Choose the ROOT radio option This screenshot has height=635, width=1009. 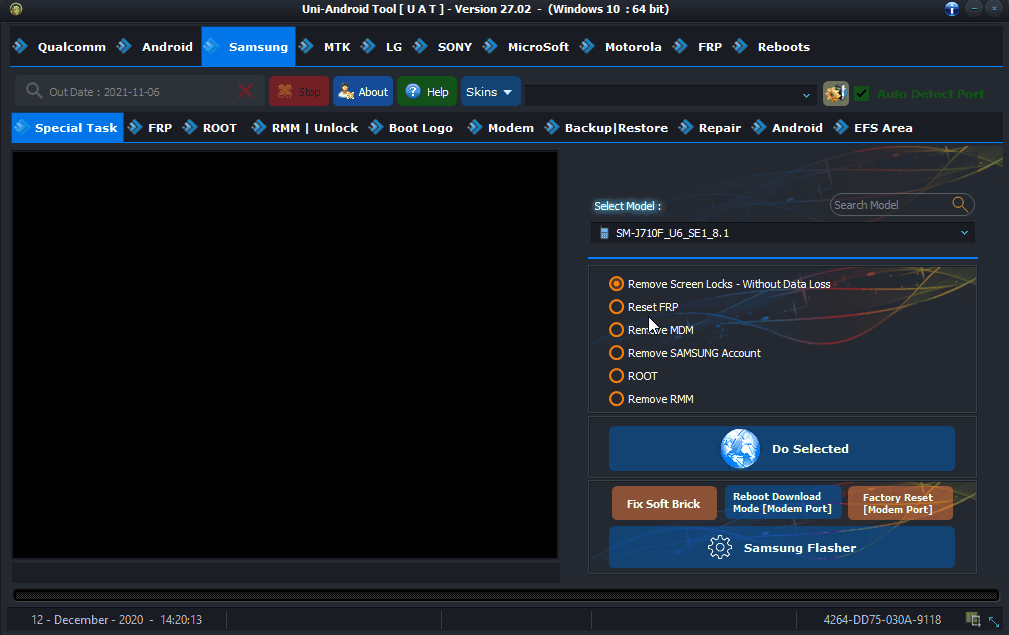pyautogui.click(x=633, y=376)
